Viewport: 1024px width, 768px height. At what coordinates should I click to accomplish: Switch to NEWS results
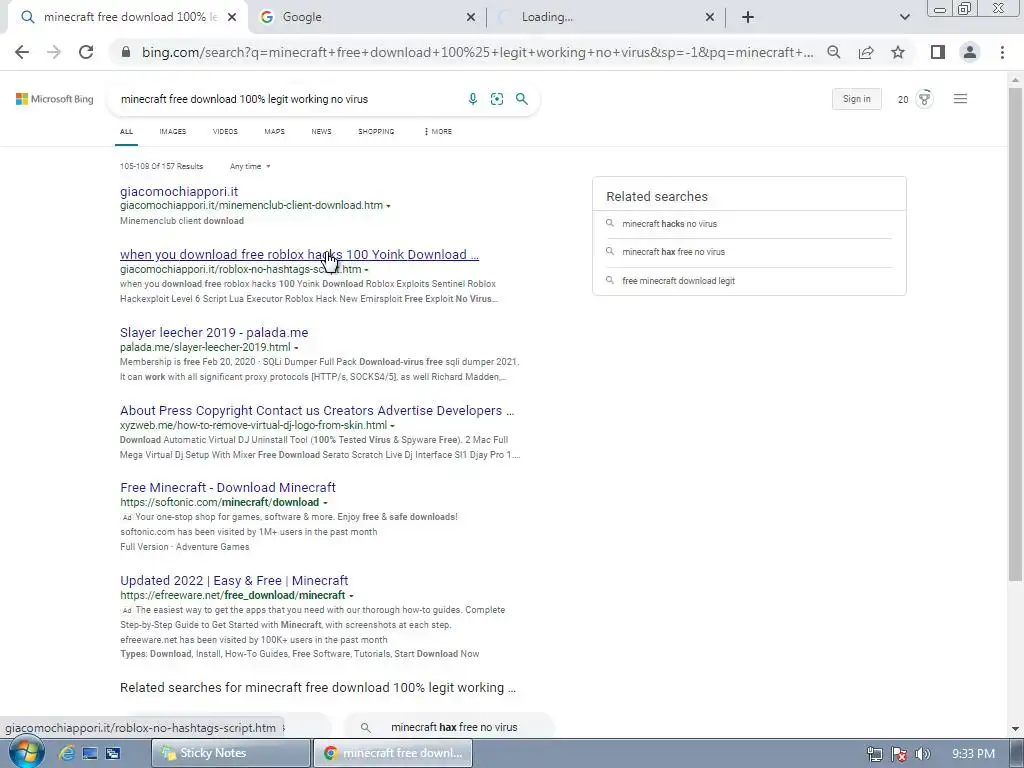tap(321, 131)
